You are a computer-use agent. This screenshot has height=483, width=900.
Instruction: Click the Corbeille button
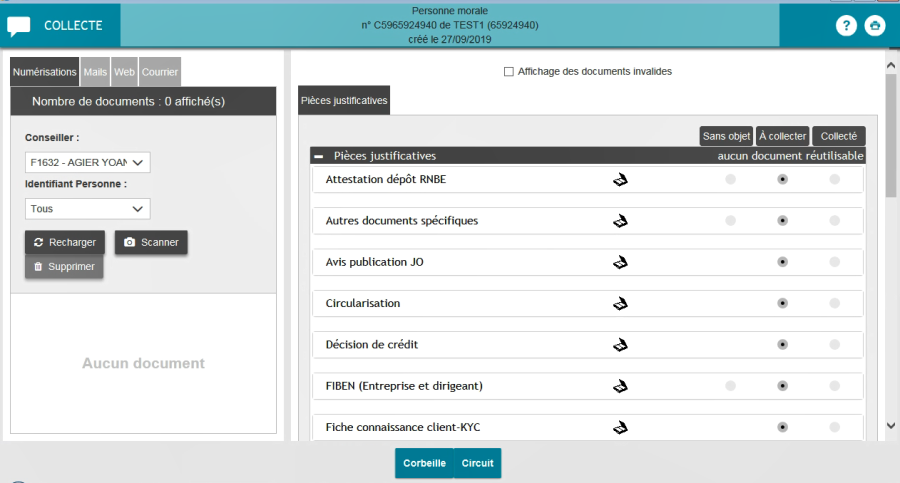[x=424, y=464]
